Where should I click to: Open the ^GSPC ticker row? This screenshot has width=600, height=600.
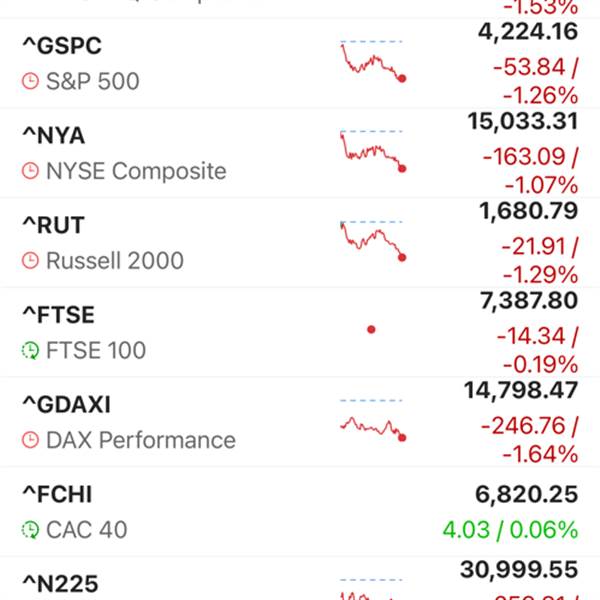300,64
